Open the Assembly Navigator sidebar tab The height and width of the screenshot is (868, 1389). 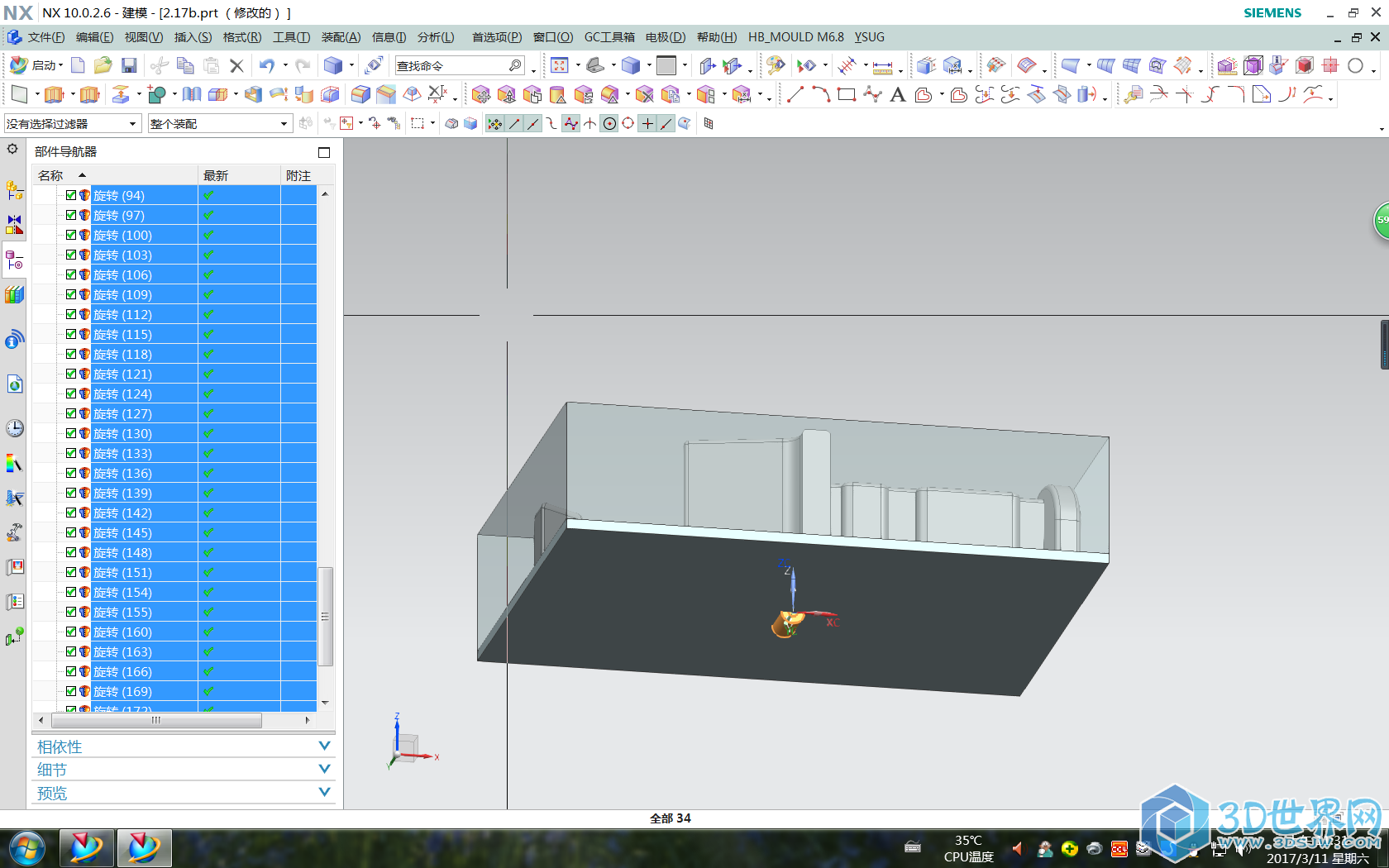14,190
